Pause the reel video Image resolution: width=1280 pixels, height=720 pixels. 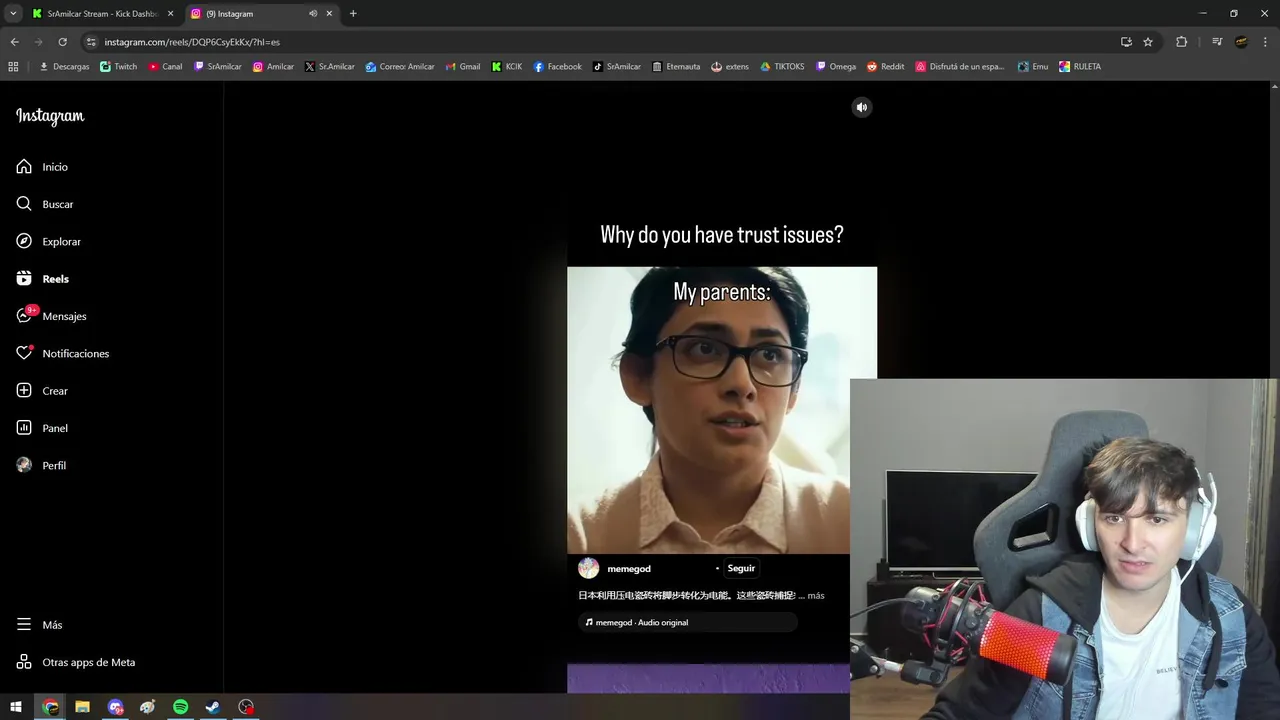pyautogui.click(x=722, y=410)
